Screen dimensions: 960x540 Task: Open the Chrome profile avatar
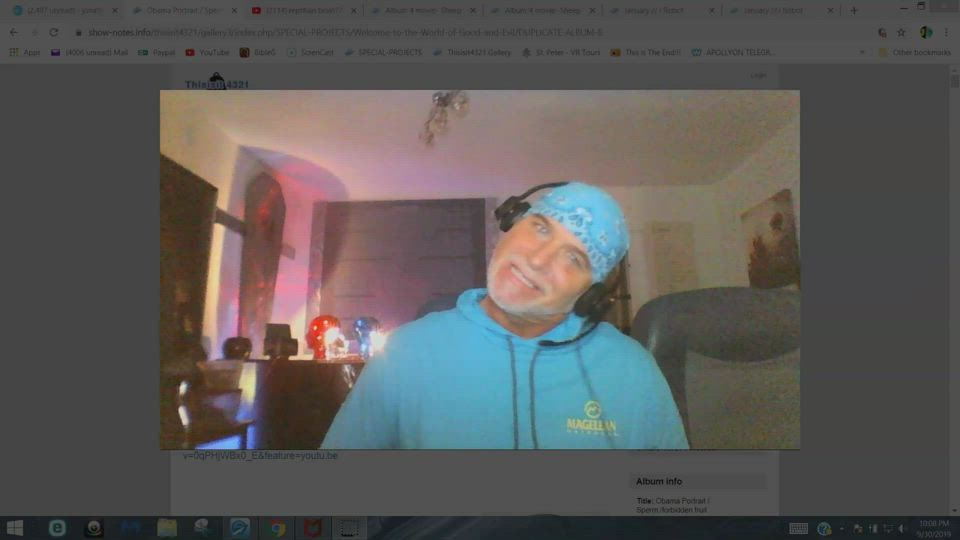926,32
